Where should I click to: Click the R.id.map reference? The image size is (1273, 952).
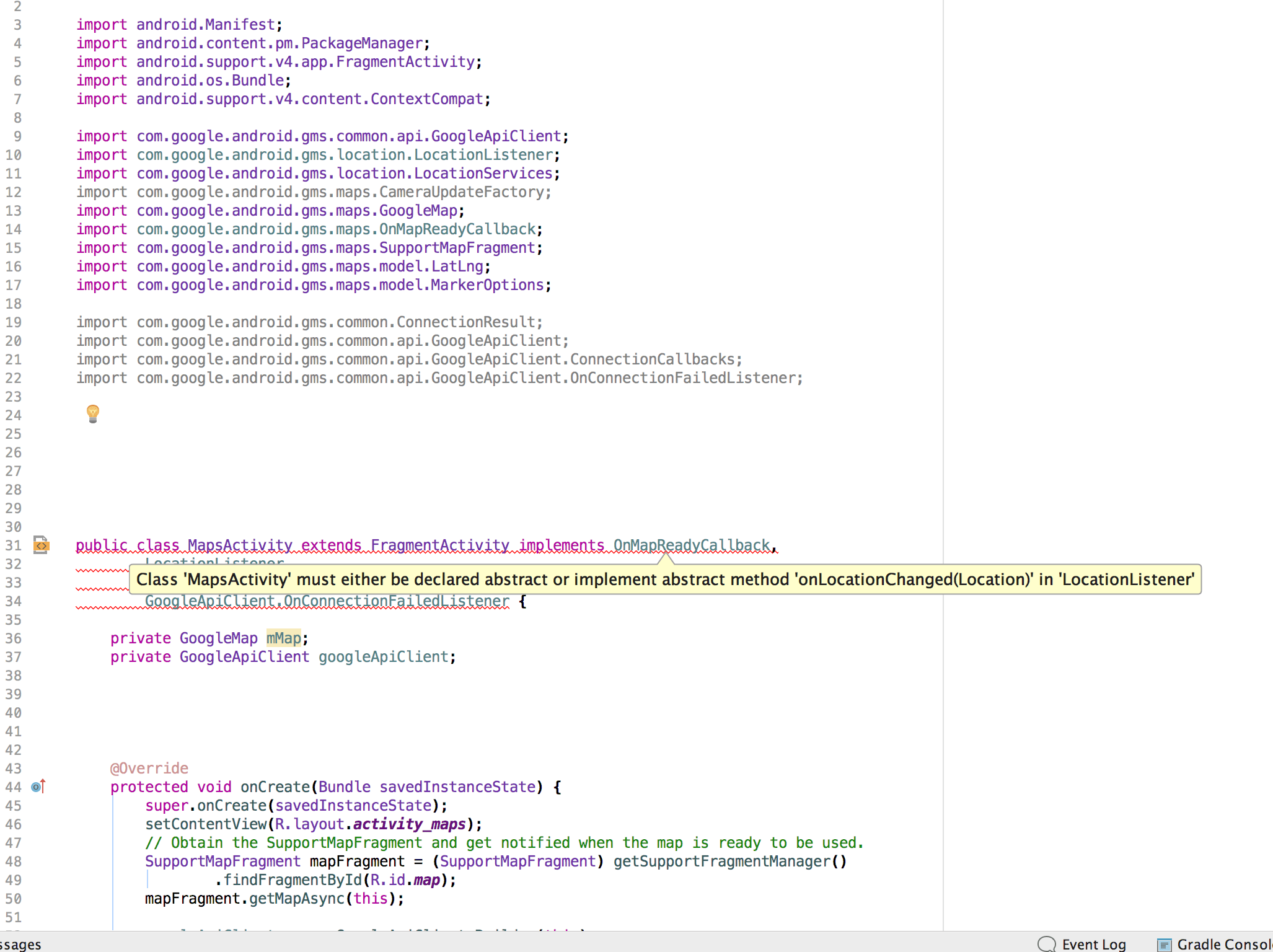point(406,879)
